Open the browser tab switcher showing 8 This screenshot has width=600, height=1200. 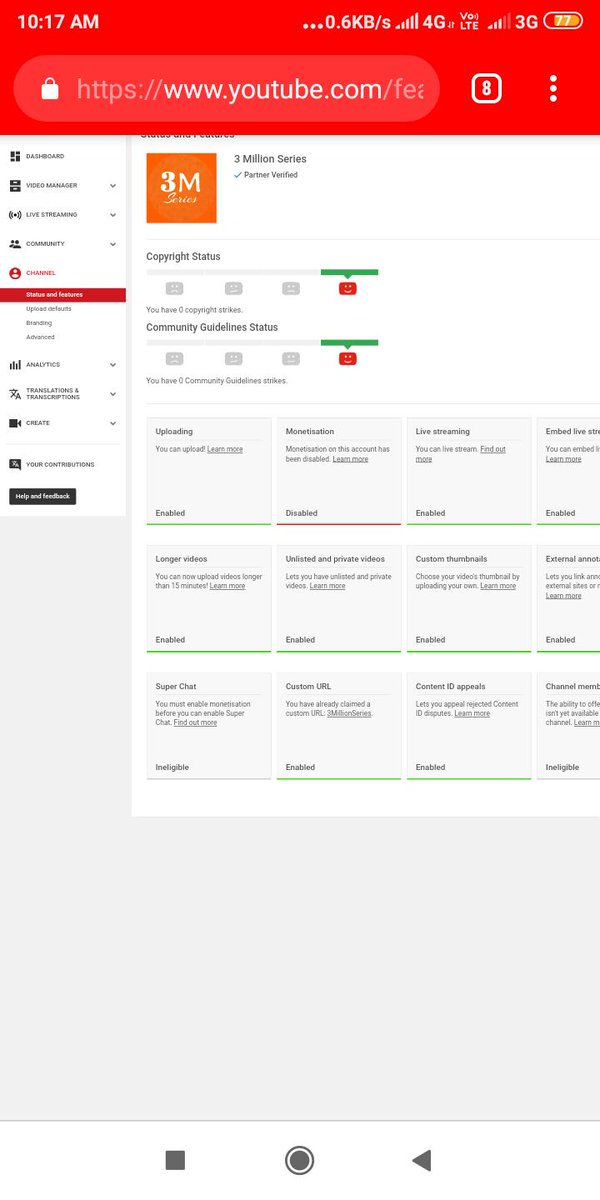[486, 89]
